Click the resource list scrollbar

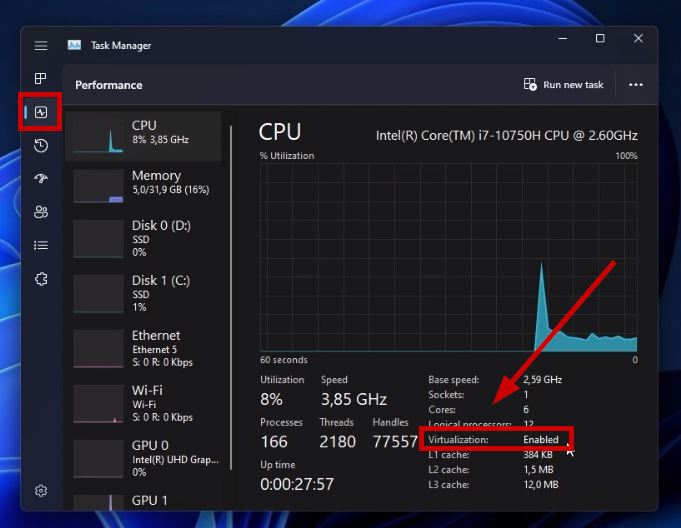tap(231, 297)
